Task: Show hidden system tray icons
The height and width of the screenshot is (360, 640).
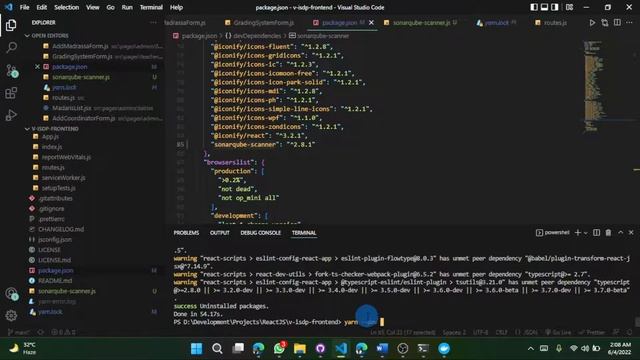Action: pyautogui.click(x=530, y=349)
